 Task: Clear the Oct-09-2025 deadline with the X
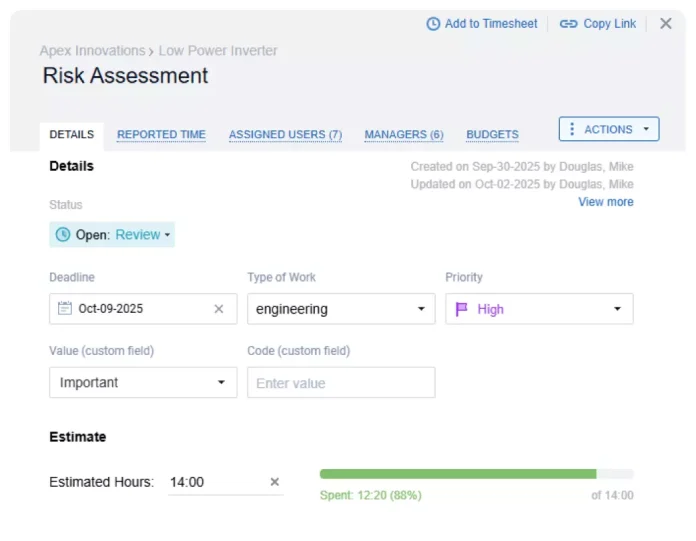pos(218,308)
